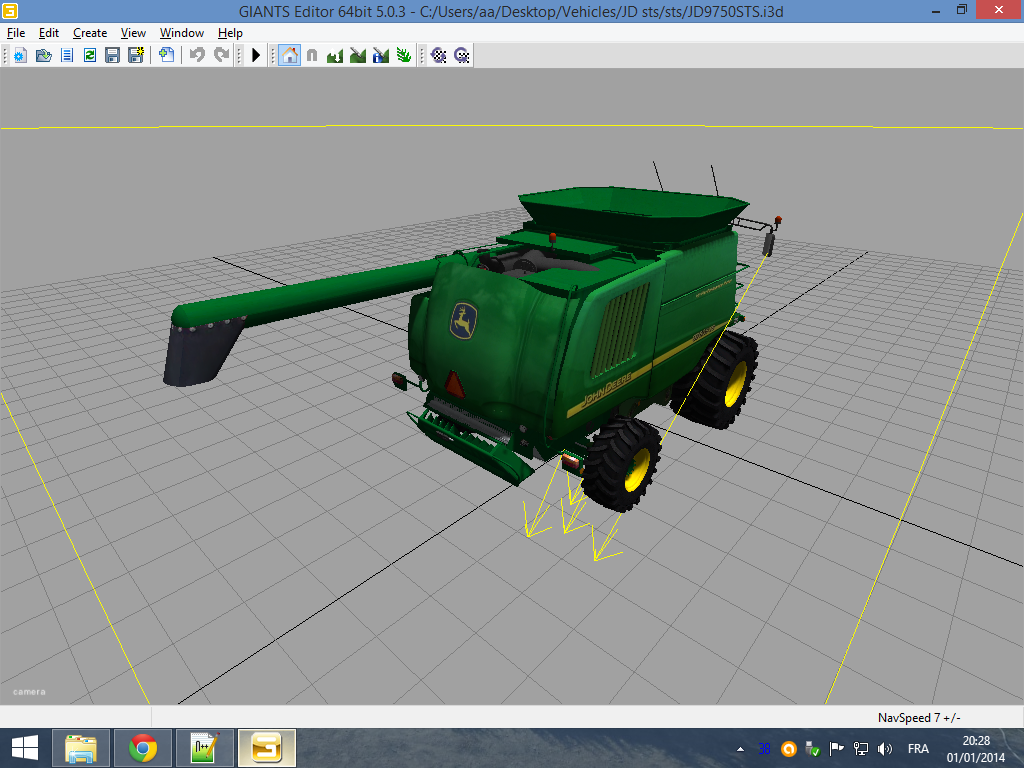Screen dimensions: 1024x768
Task: Switch the FRA input language
Action: 918,749
